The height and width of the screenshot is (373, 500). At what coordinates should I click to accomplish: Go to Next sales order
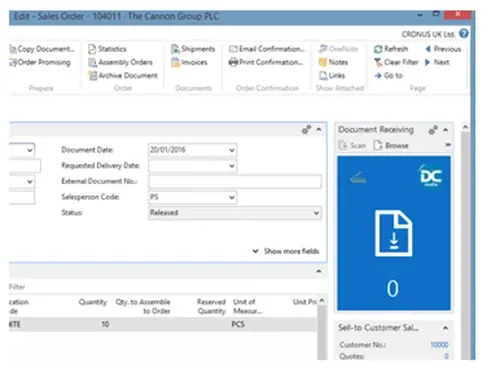coord(437,62)
